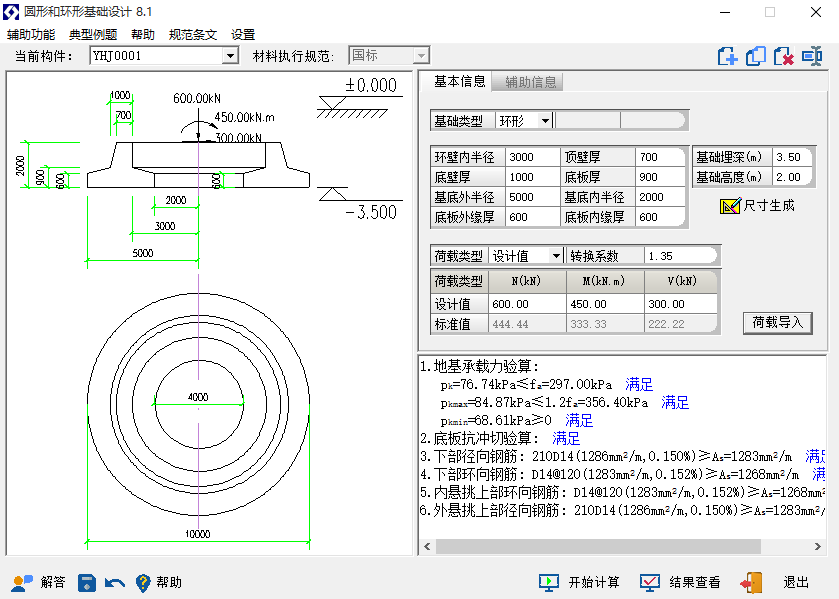This screenshot has width=839, height=599.
Task: Click the results horizontal scrollbar thumb
Action: pos(598,547)
